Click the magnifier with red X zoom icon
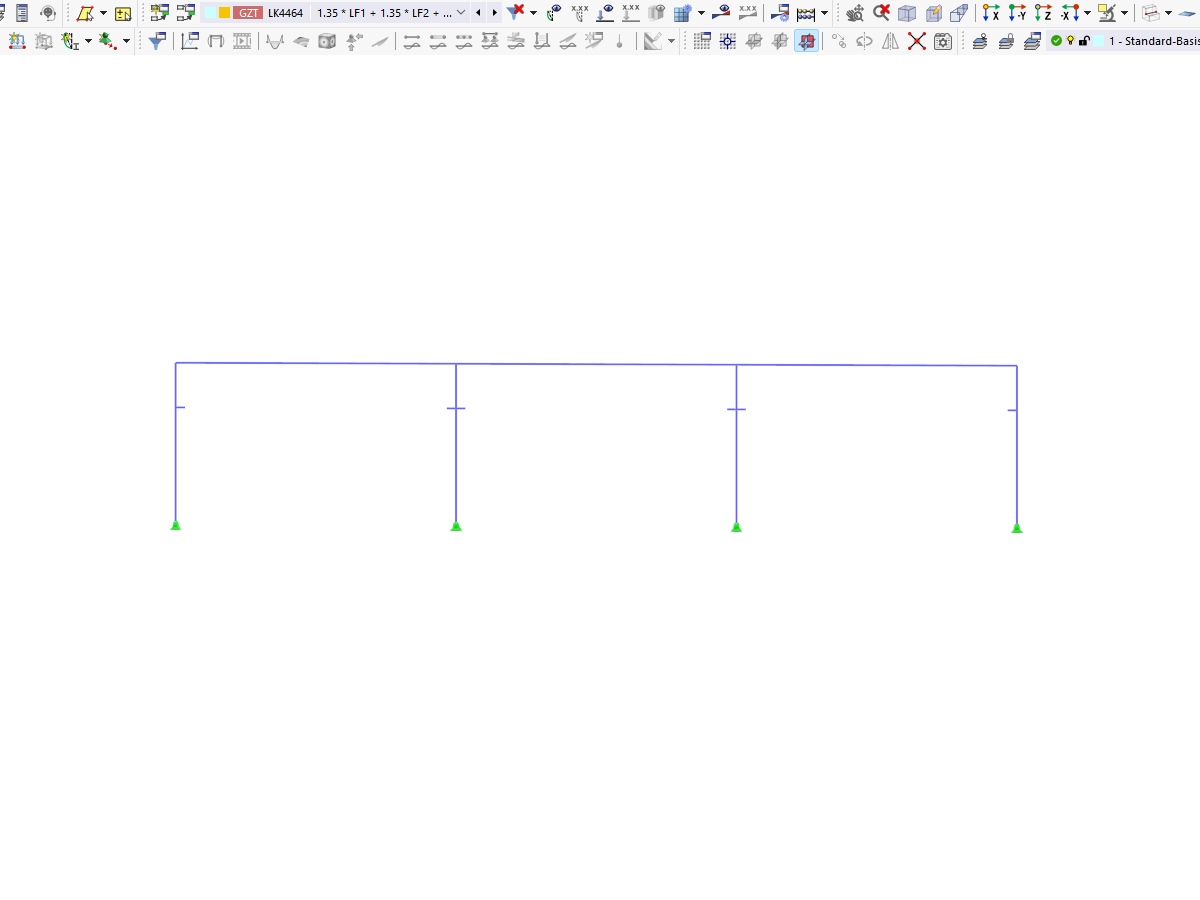This screenshot has height=900, width=1200. [x=881, y=13]
